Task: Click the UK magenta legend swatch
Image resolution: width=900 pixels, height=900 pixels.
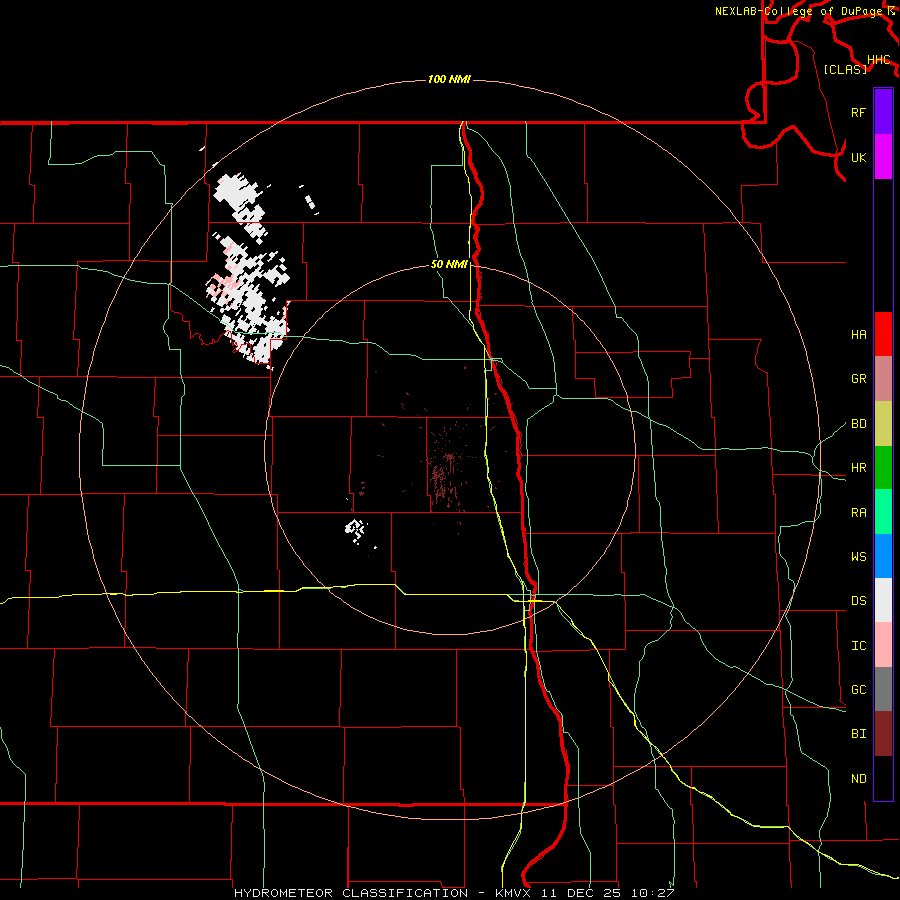Action: (883, 157)
